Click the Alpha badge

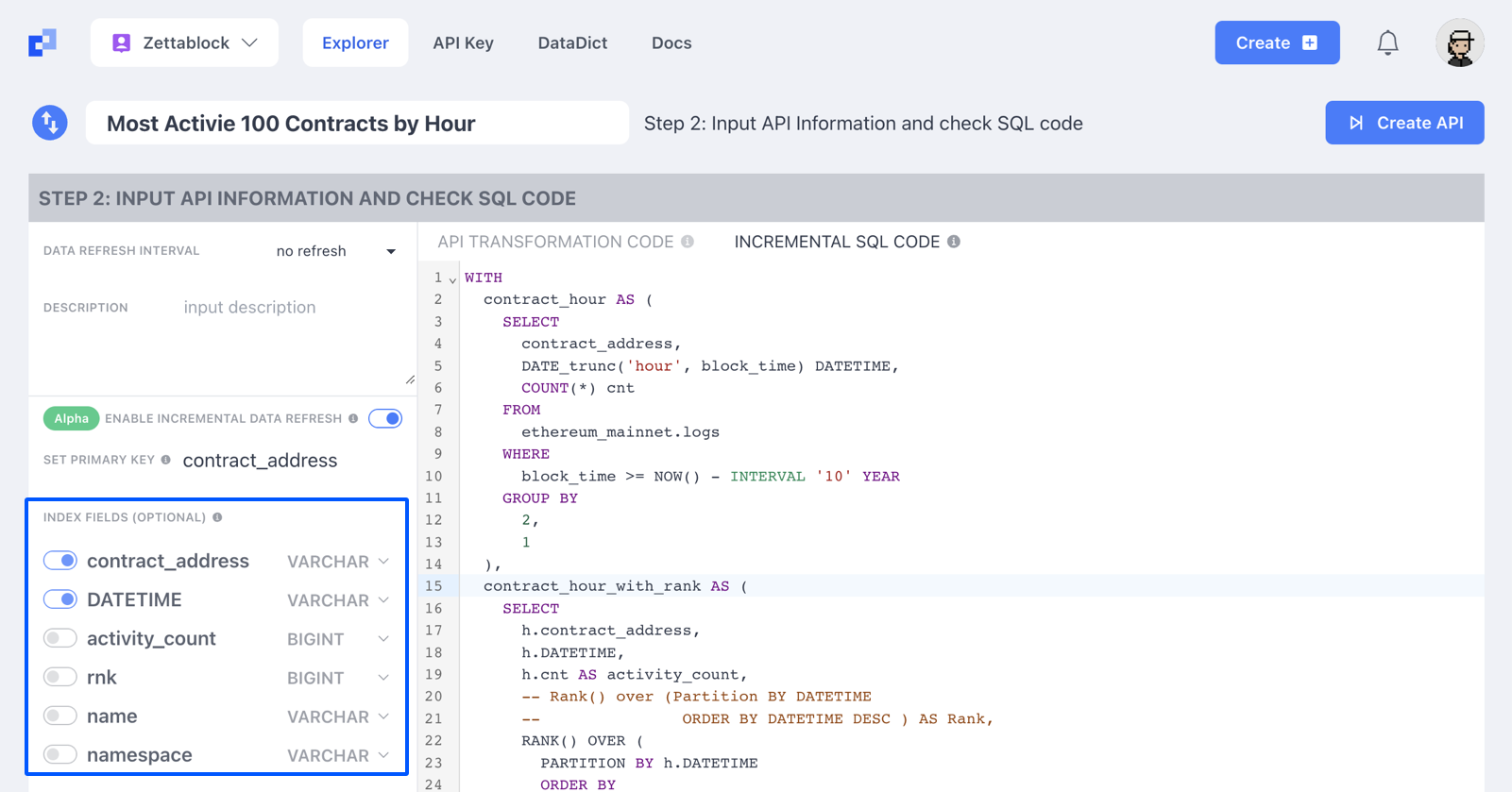coord(71,418)
